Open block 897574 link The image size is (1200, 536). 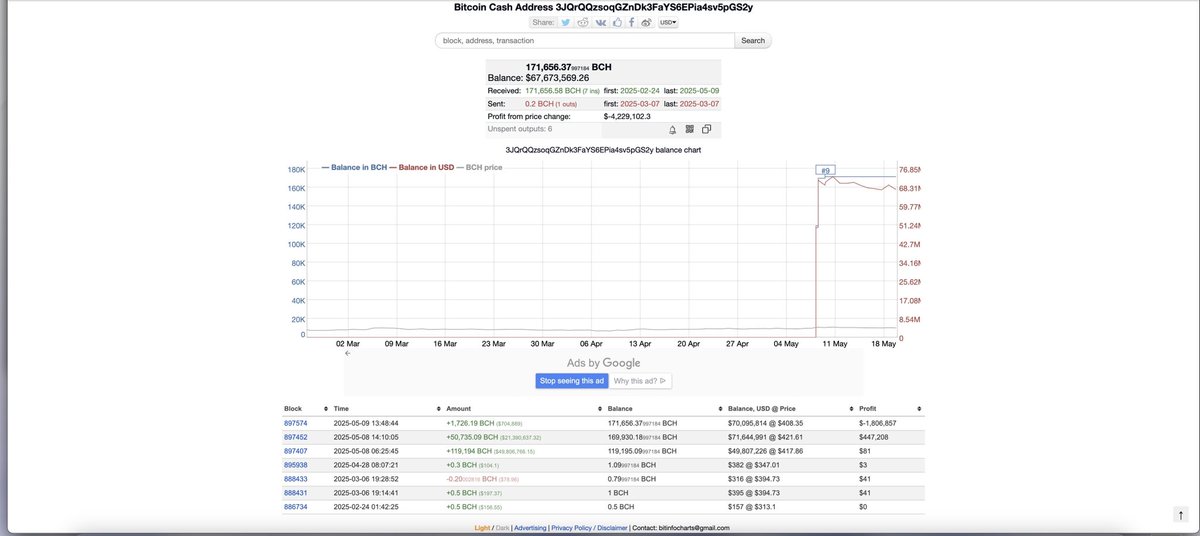296,423
